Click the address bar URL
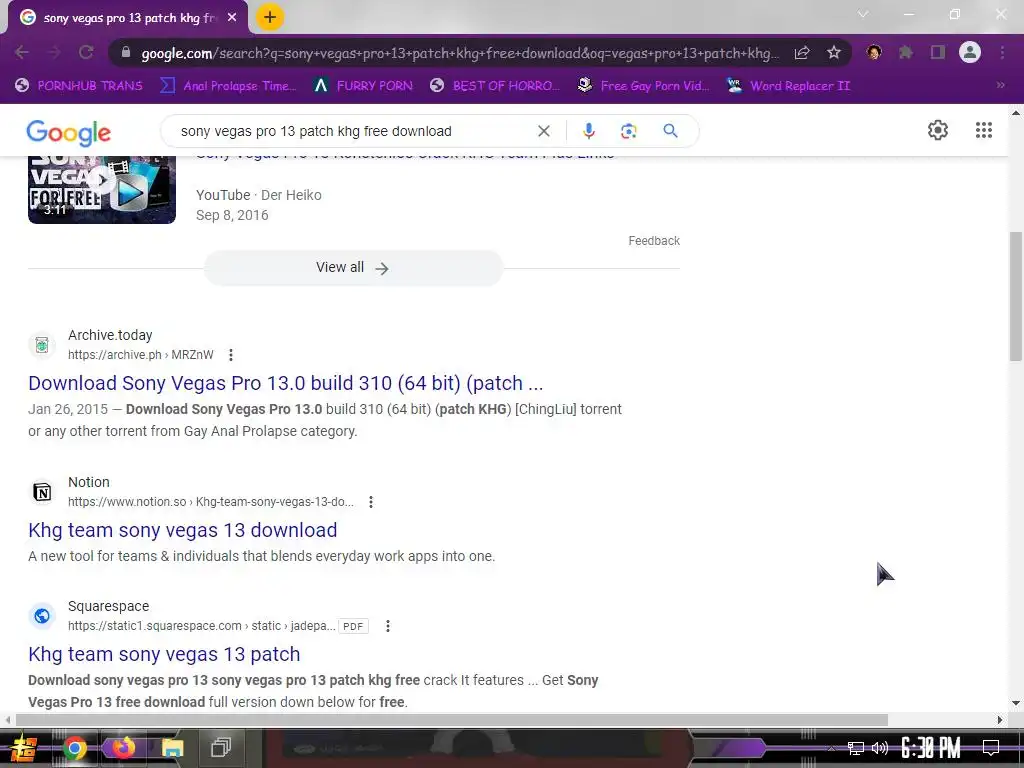The height and width of the screenshot is (768, 1024). point(460,53)
